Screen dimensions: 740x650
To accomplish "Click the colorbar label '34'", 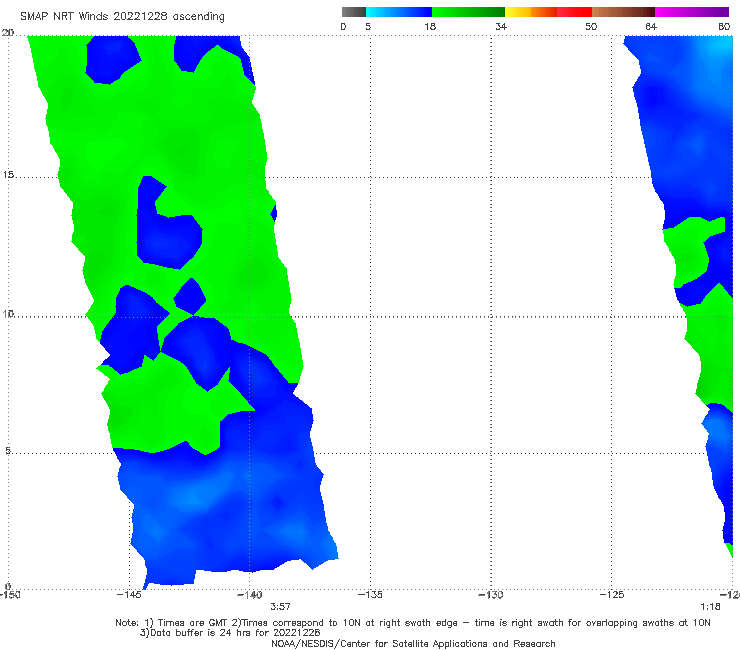I will click(501, 26).
